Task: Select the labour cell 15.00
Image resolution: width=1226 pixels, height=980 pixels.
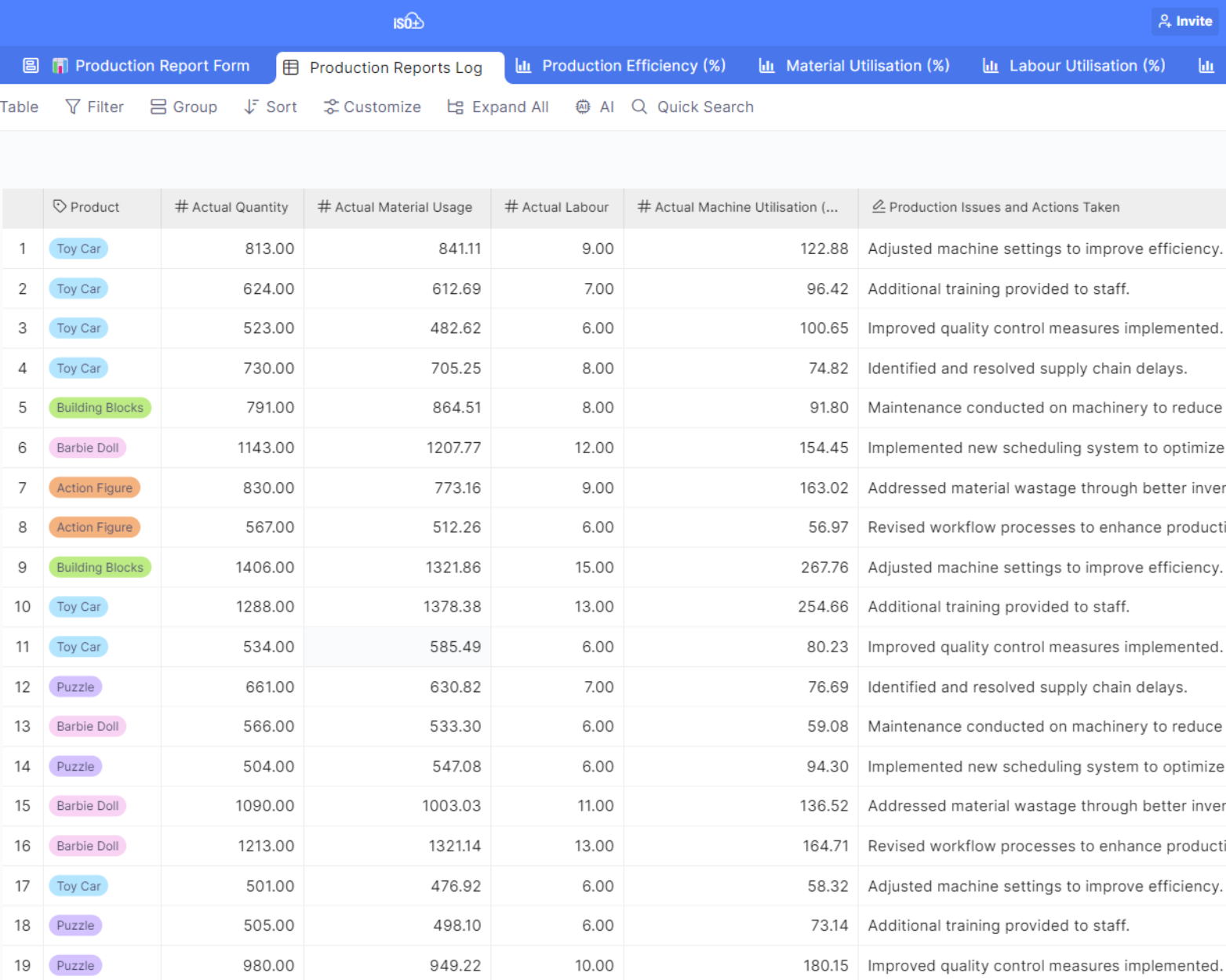Action: click(x=557, y=568)
